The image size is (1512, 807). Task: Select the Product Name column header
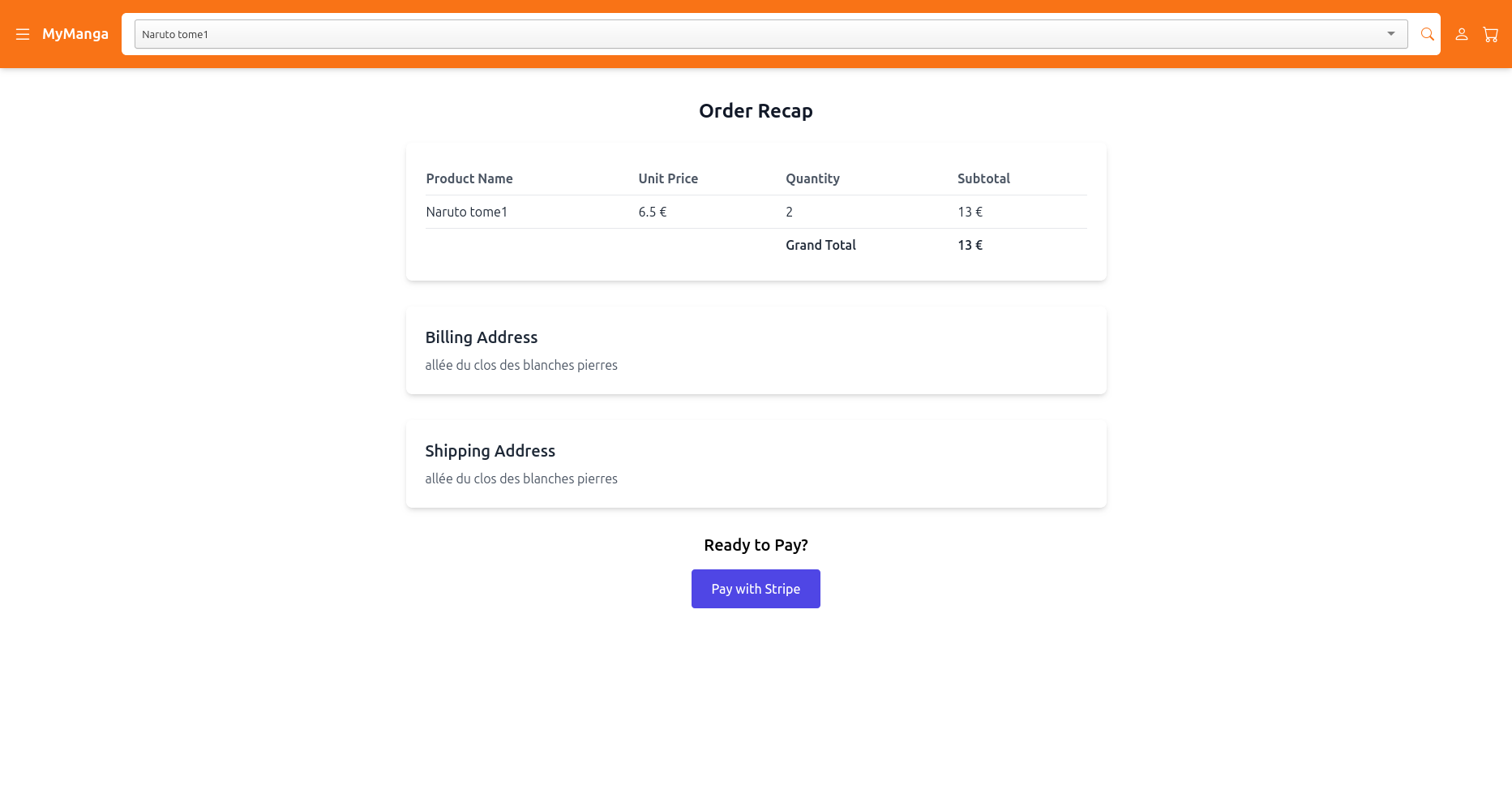tap(469, 178)
